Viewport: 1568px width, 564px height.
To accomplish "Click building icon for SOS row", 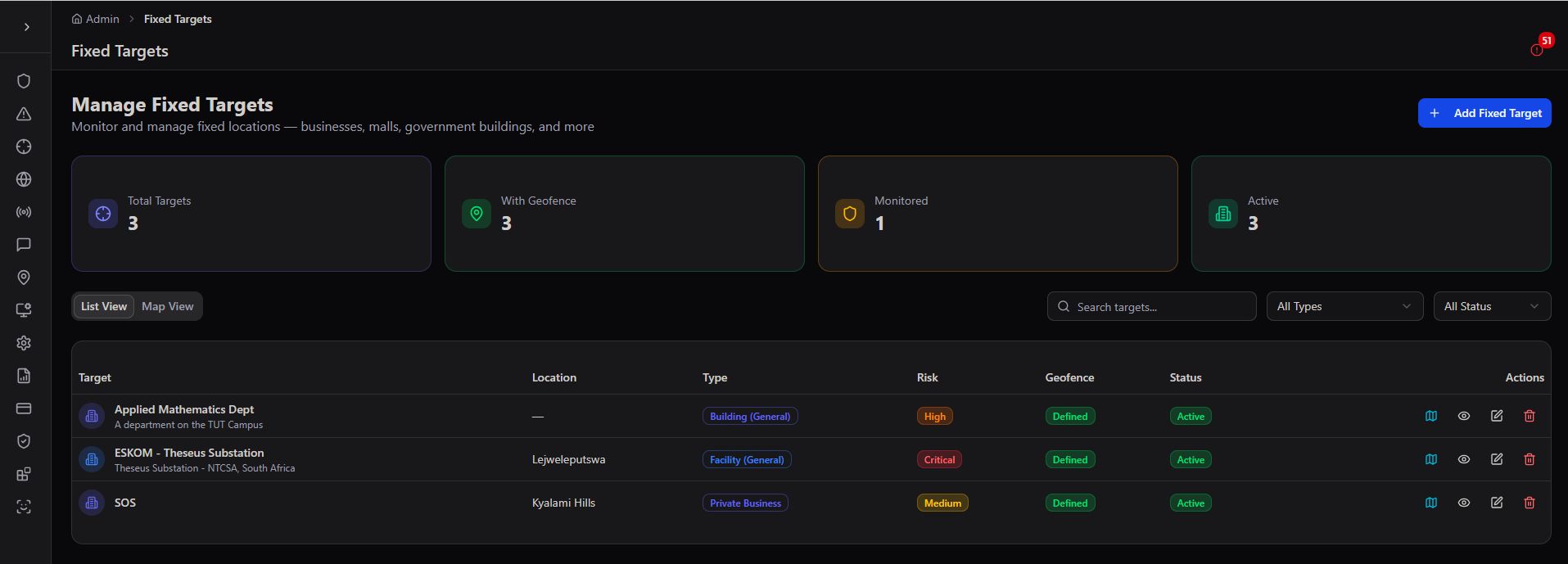I will click(92, 503).
